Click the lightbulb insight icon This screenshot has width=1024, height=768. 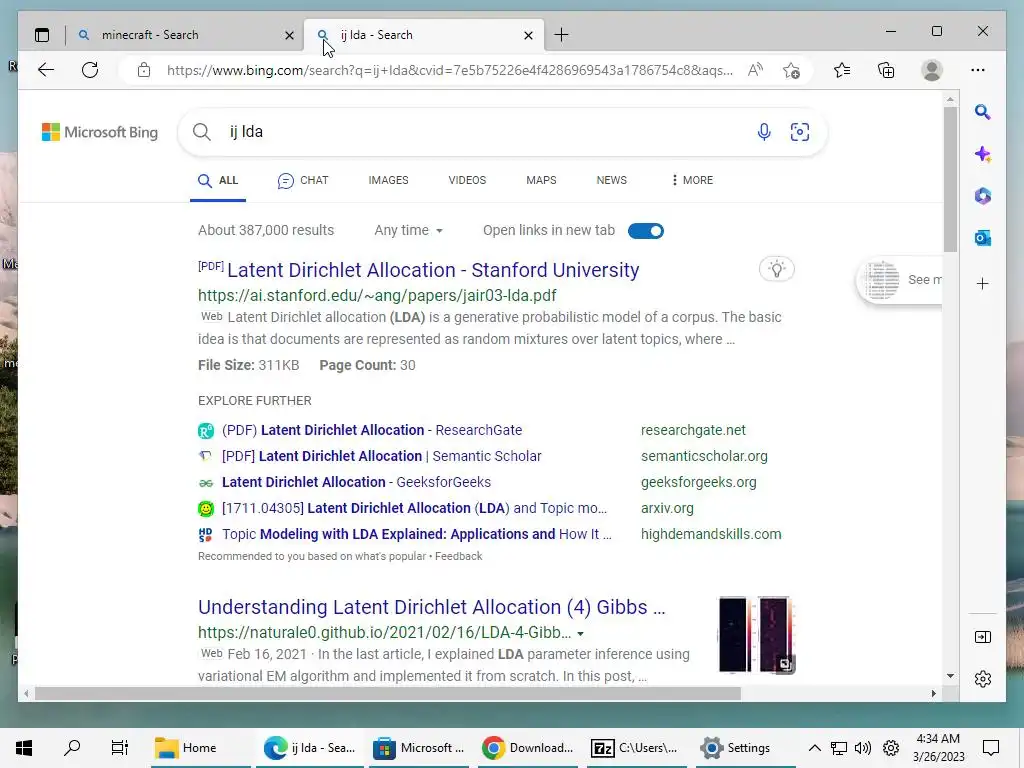776,269
